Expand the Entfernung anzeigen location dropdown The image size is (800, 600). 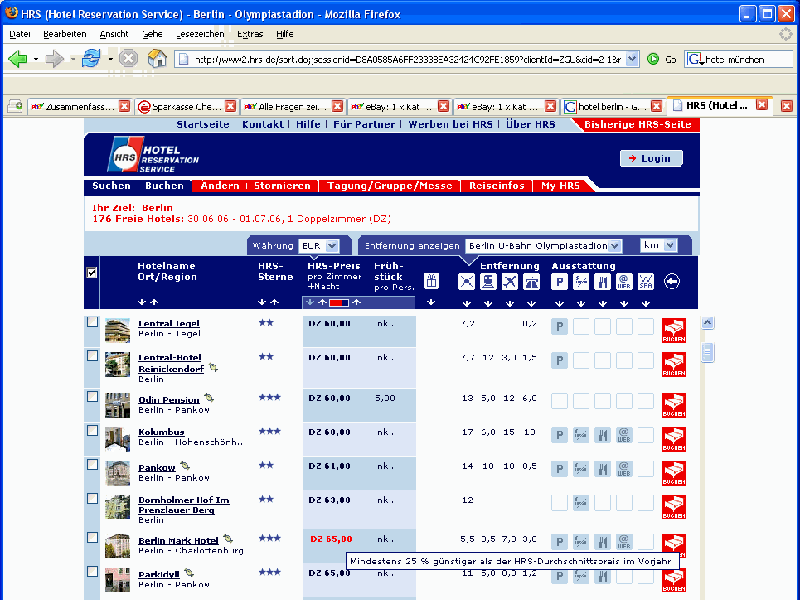(x=544, y=245)
